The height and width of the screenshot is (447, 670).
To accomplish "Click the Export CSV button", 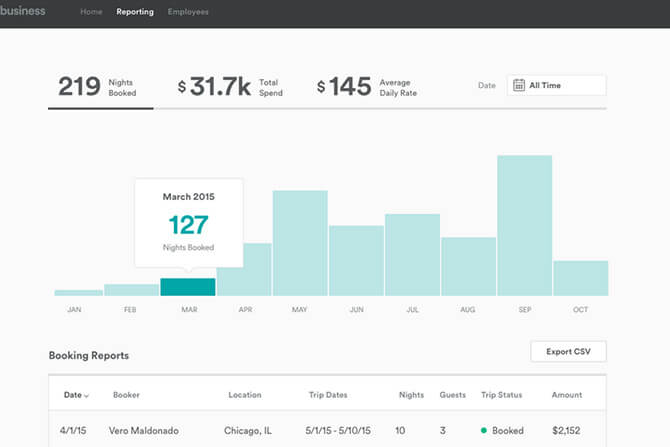I will coord(567,352).
